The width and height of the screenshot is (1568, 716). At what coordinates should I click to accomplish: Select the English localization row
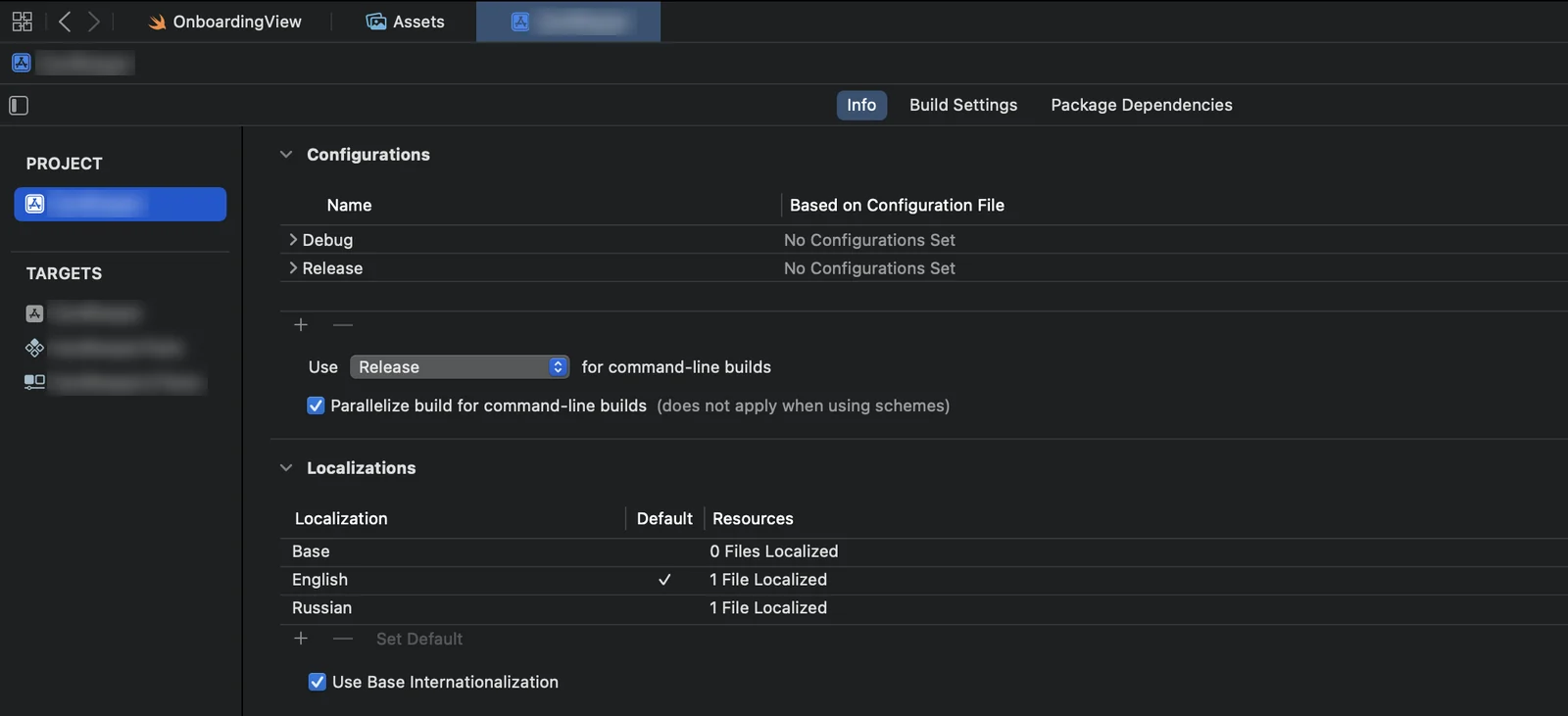923,580
